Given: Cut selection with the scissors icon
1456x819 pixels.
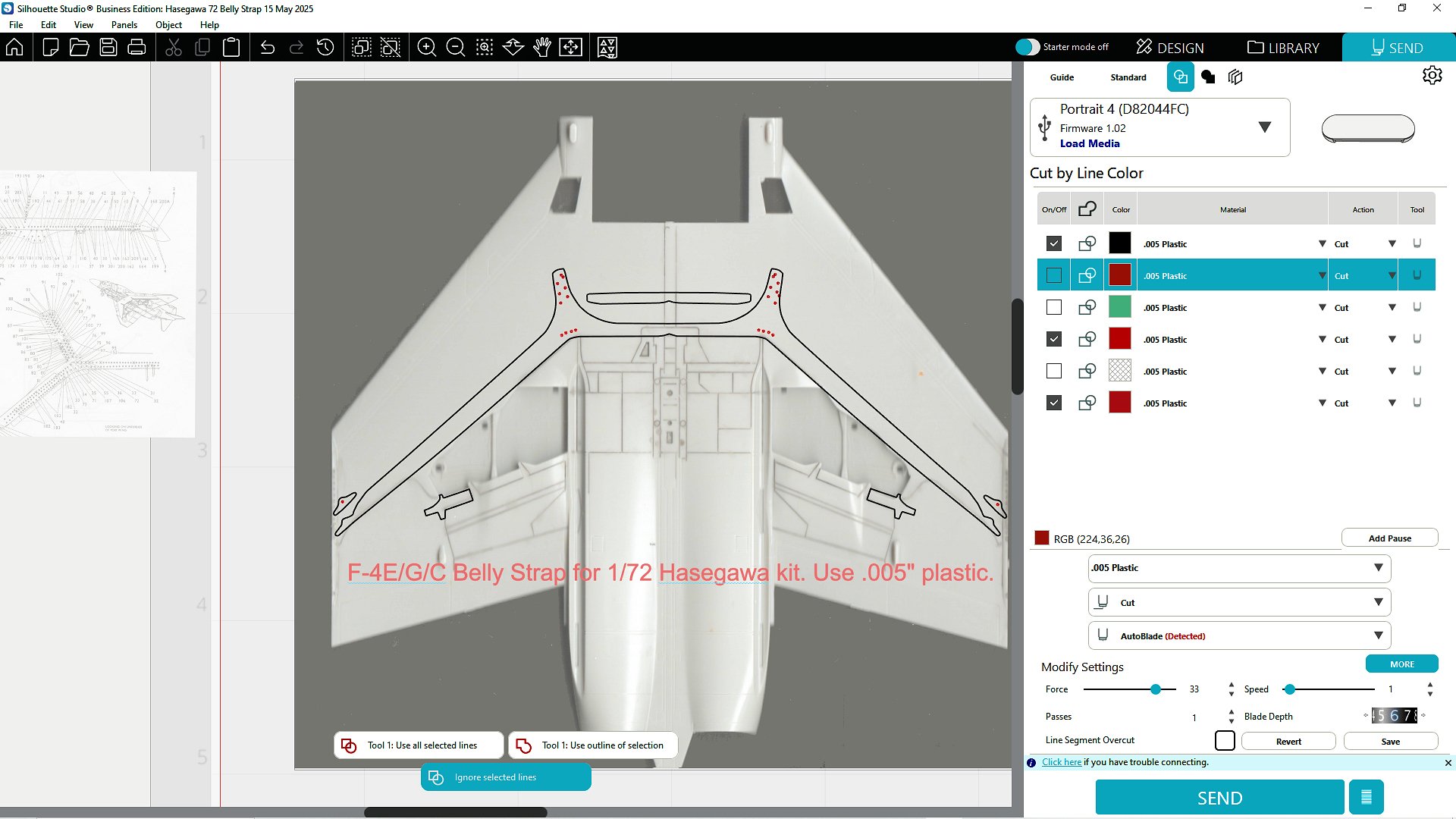Looking at the screenshot, I should [x=174, y=47].
